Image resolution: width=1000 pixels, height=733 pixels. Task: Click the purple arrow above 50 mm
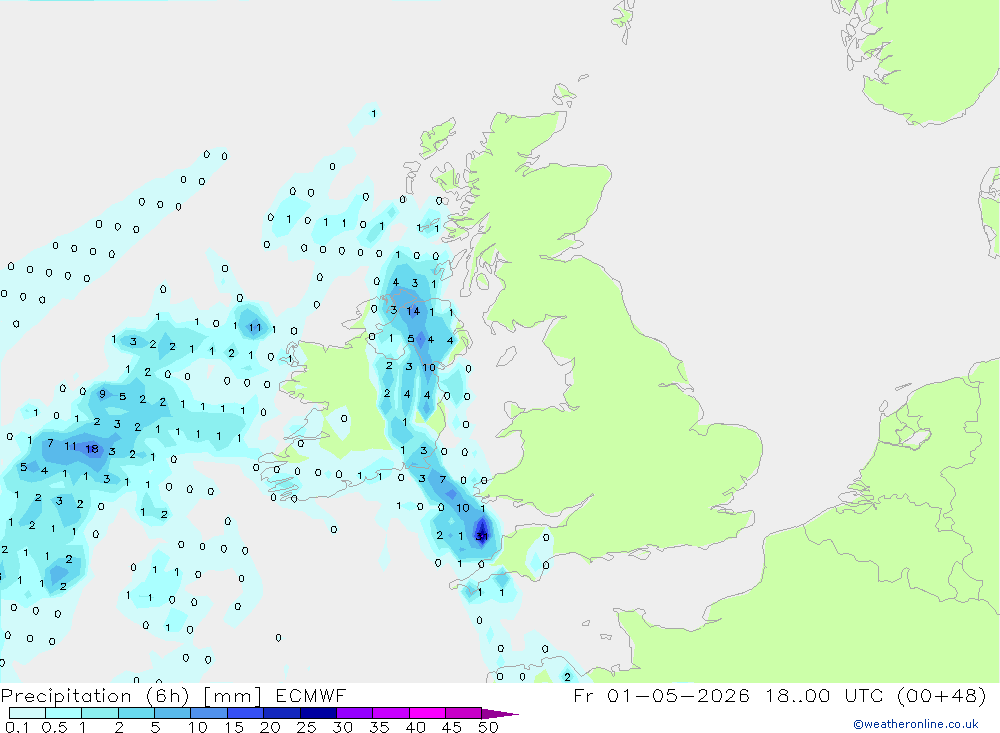(500, 714)
